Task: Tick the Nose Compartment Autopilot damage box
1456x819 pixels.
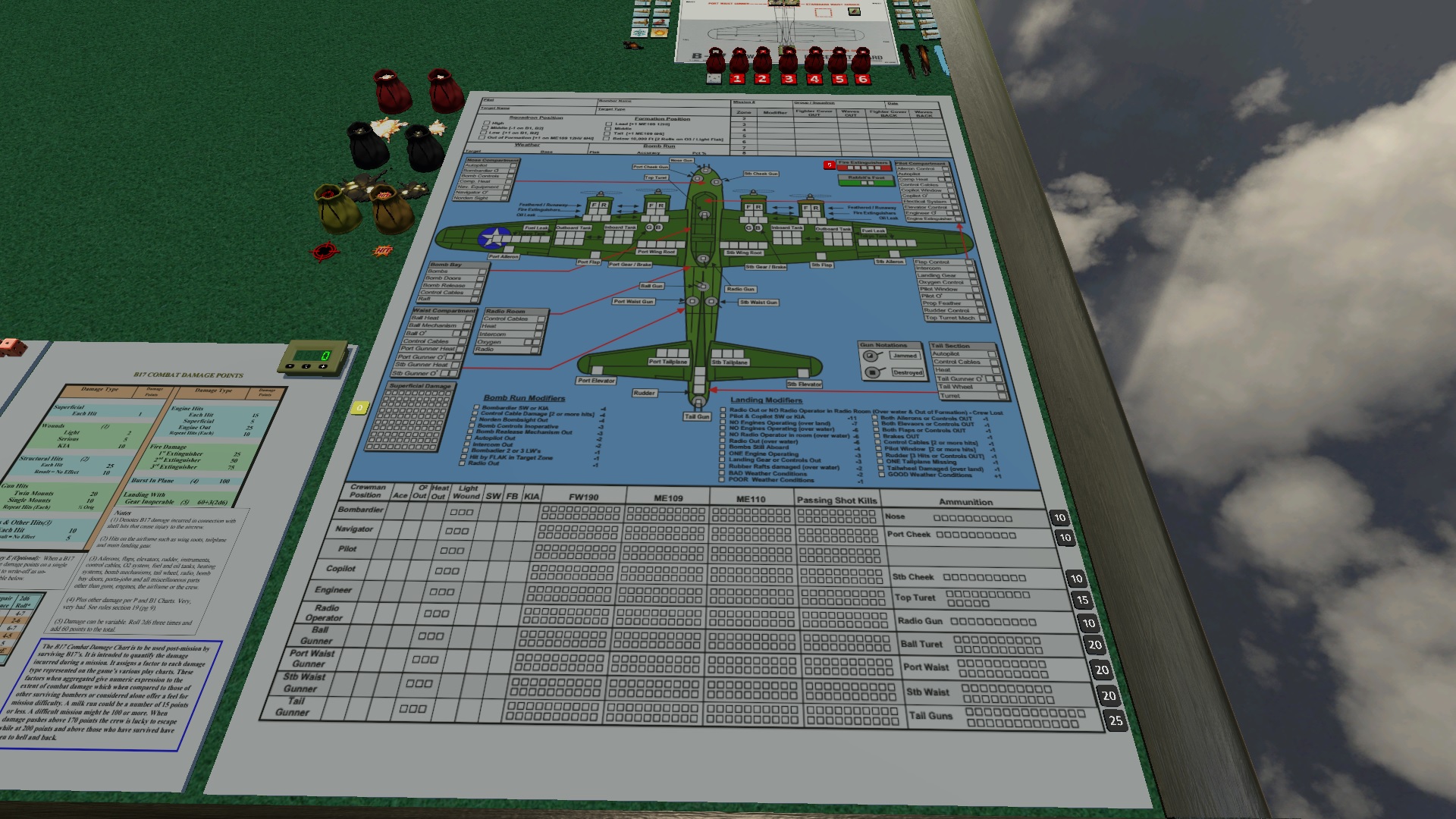Action: coord(513,165)
